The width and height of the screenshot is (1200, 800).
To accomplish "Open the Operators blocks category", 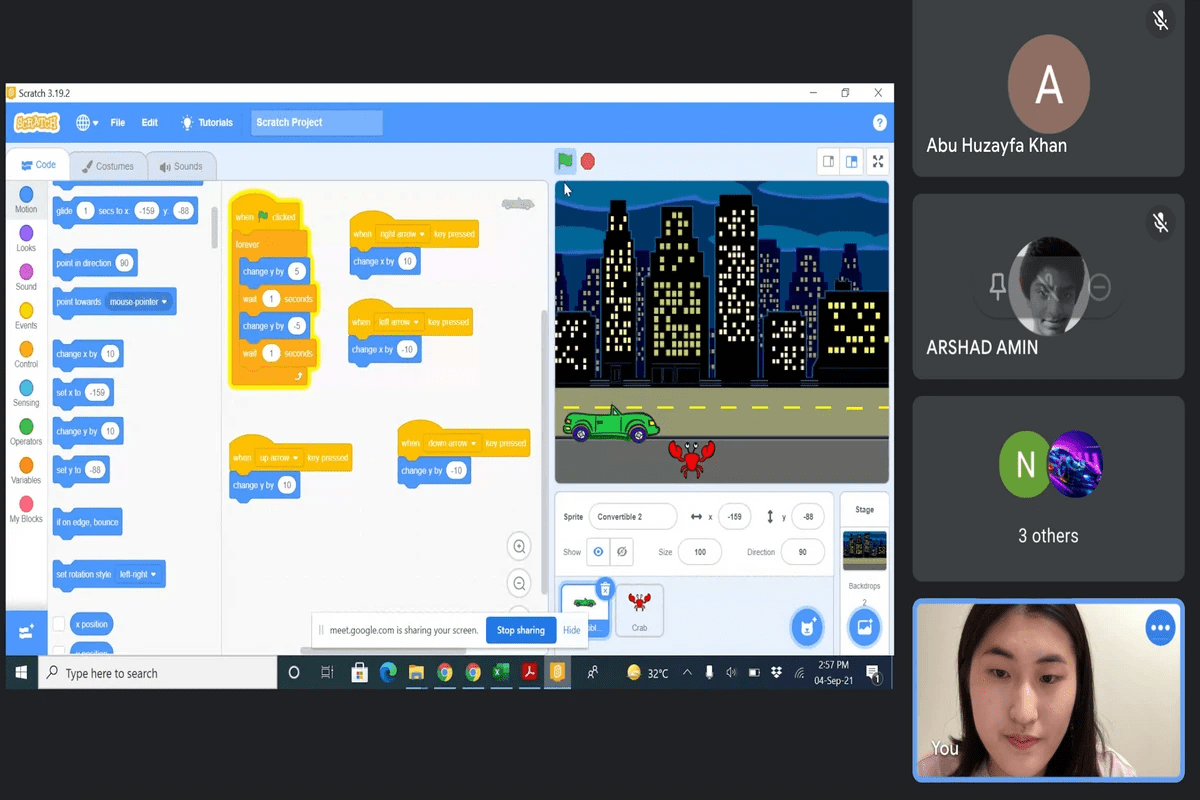I will 26,432.
